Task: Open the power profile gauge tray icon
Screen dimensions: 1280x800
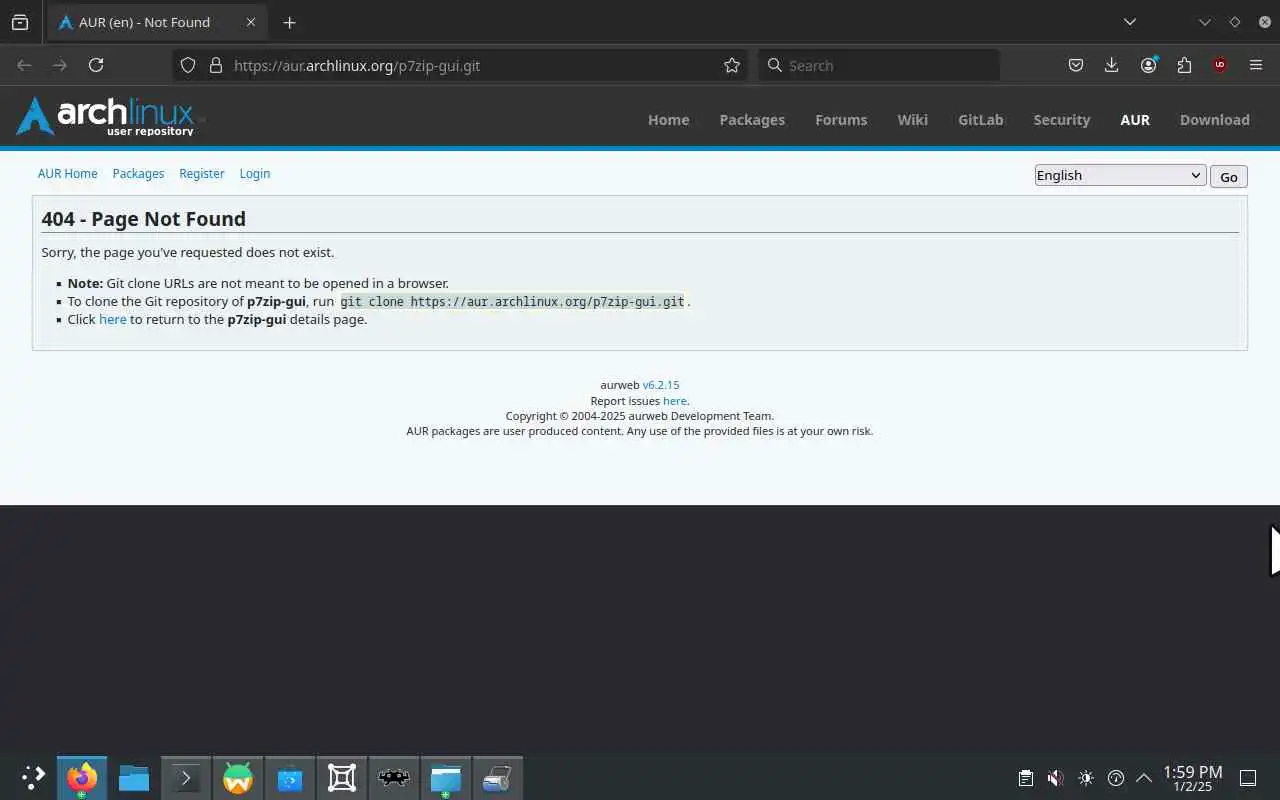Action: coord(1116,778)
